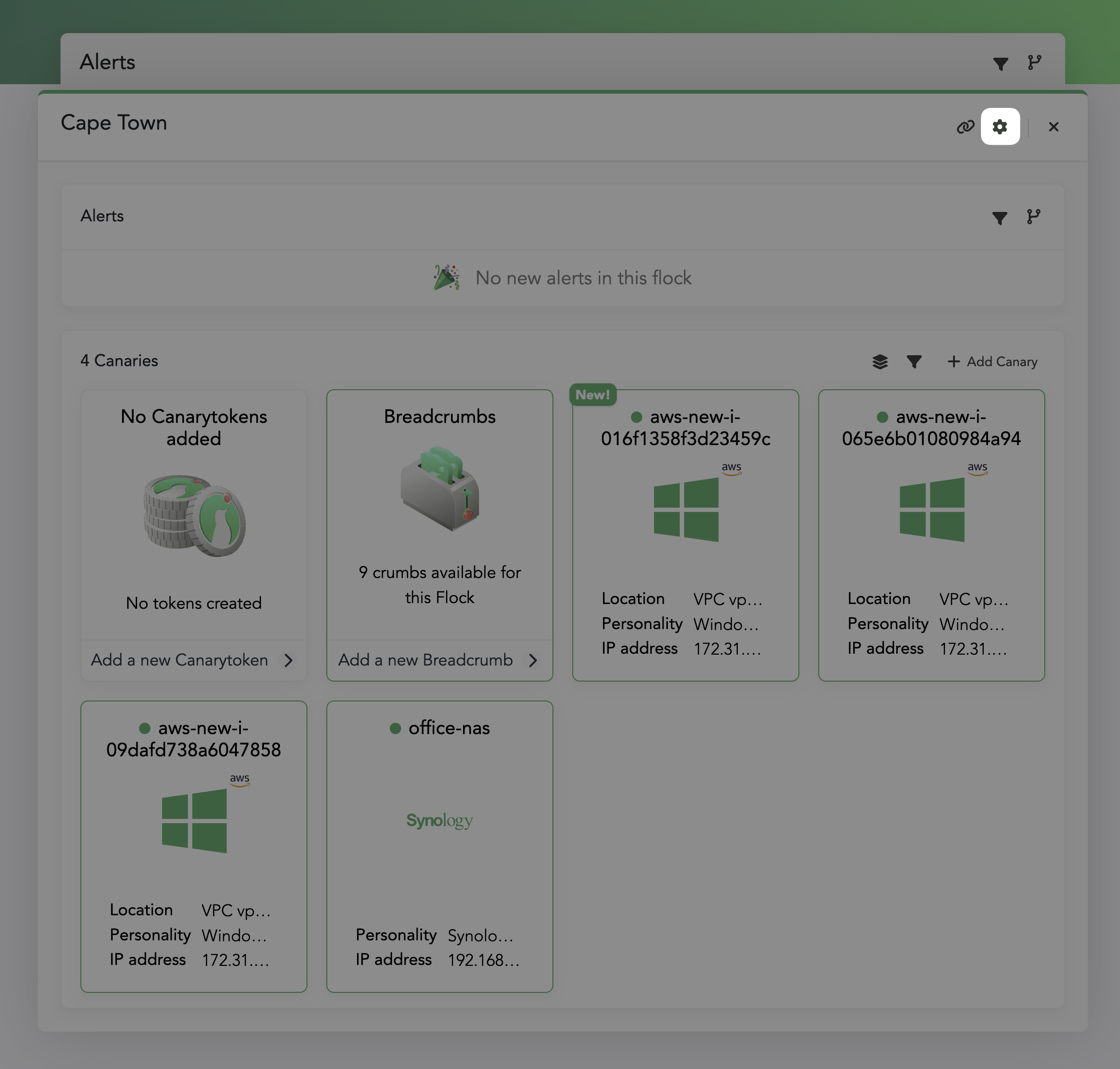Image resolution: width=1120 pixels, height=1069 pixels.
Task: Filter the 4 Canaries list
Action: point(914,361)
